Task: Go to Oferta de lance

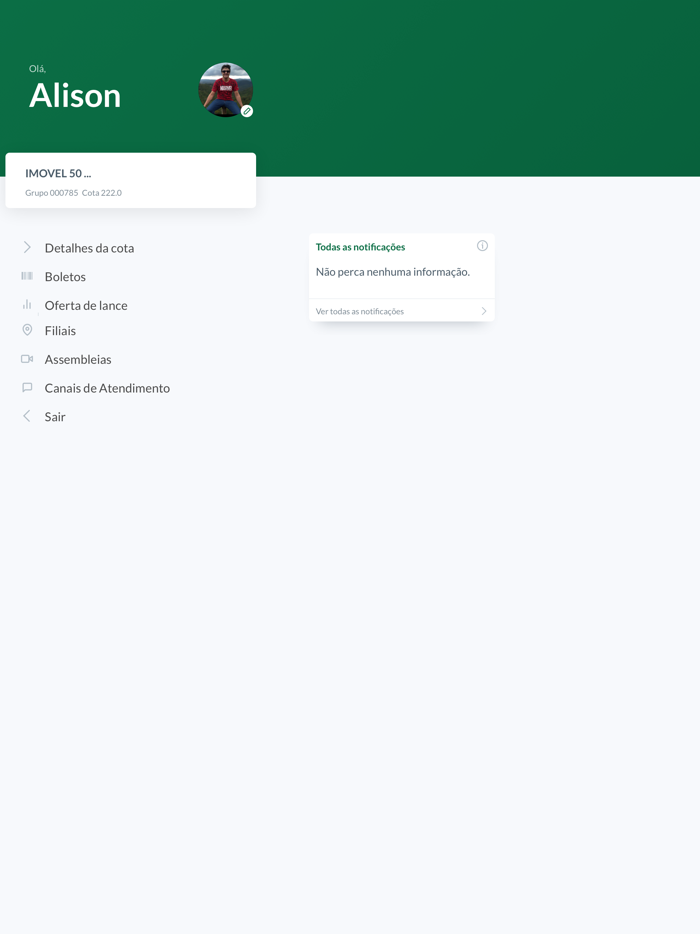Action: coord(86,305)
